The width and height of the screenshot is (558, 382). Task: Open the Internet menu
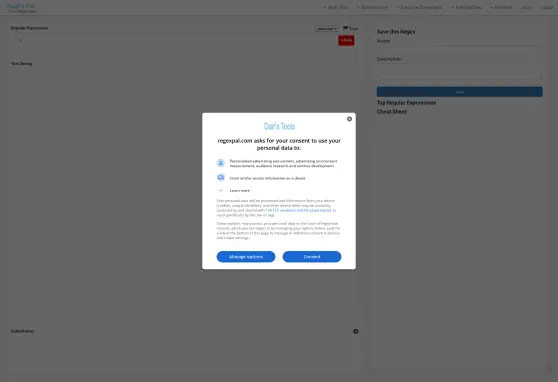[501, 7]
